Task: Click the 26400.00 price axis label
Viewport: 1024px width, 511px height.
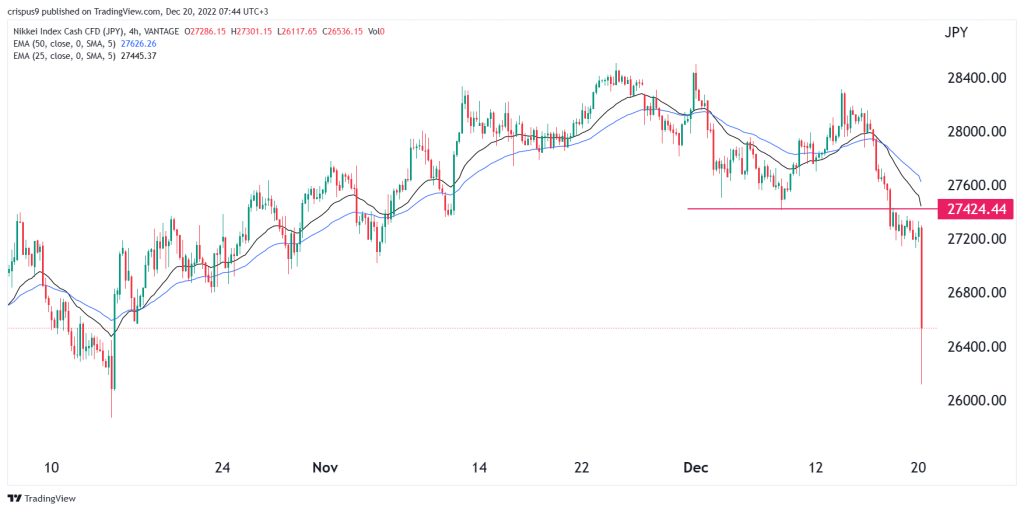Action: click(x=975, y=346)
